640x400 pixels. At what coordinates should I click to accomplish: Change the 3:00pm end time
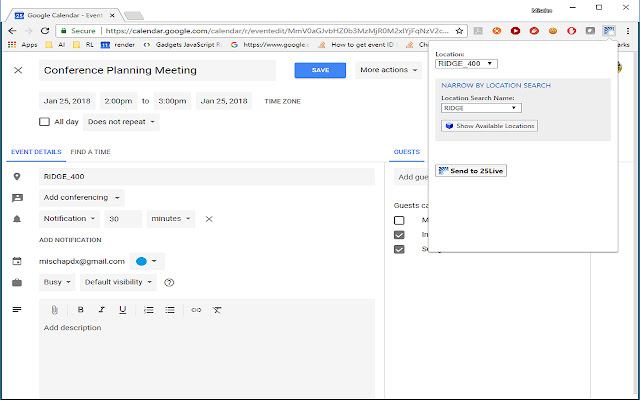(x=172, y=101)
